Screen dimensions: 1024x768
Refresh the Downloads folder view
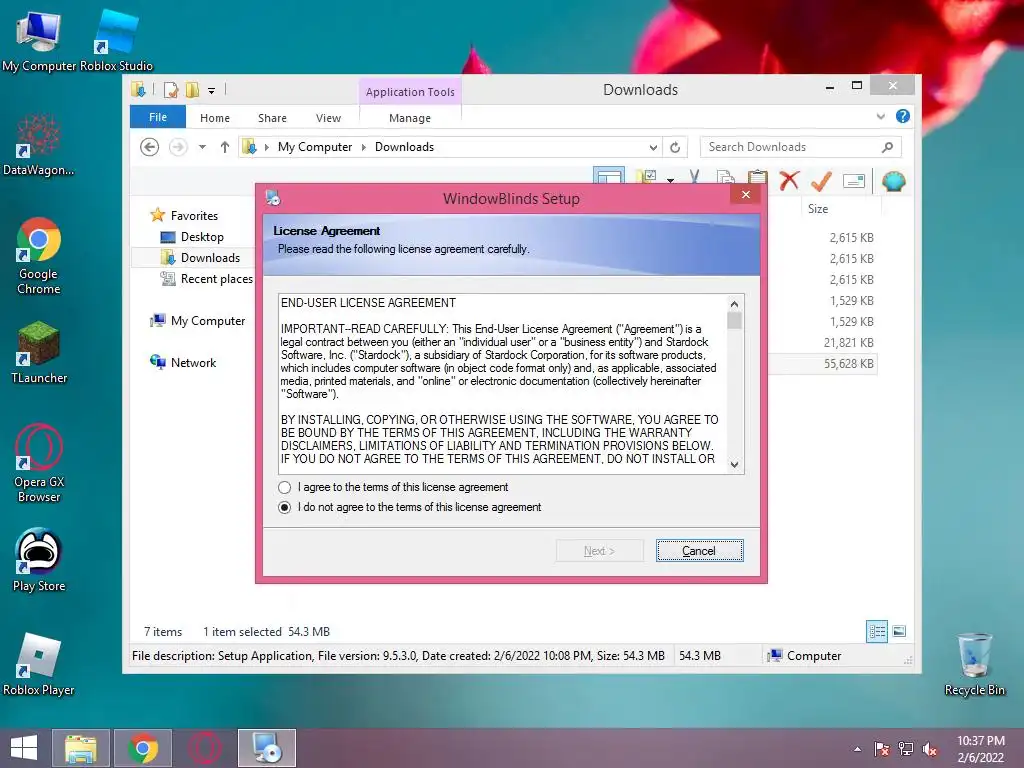click(x=675, y=147)
